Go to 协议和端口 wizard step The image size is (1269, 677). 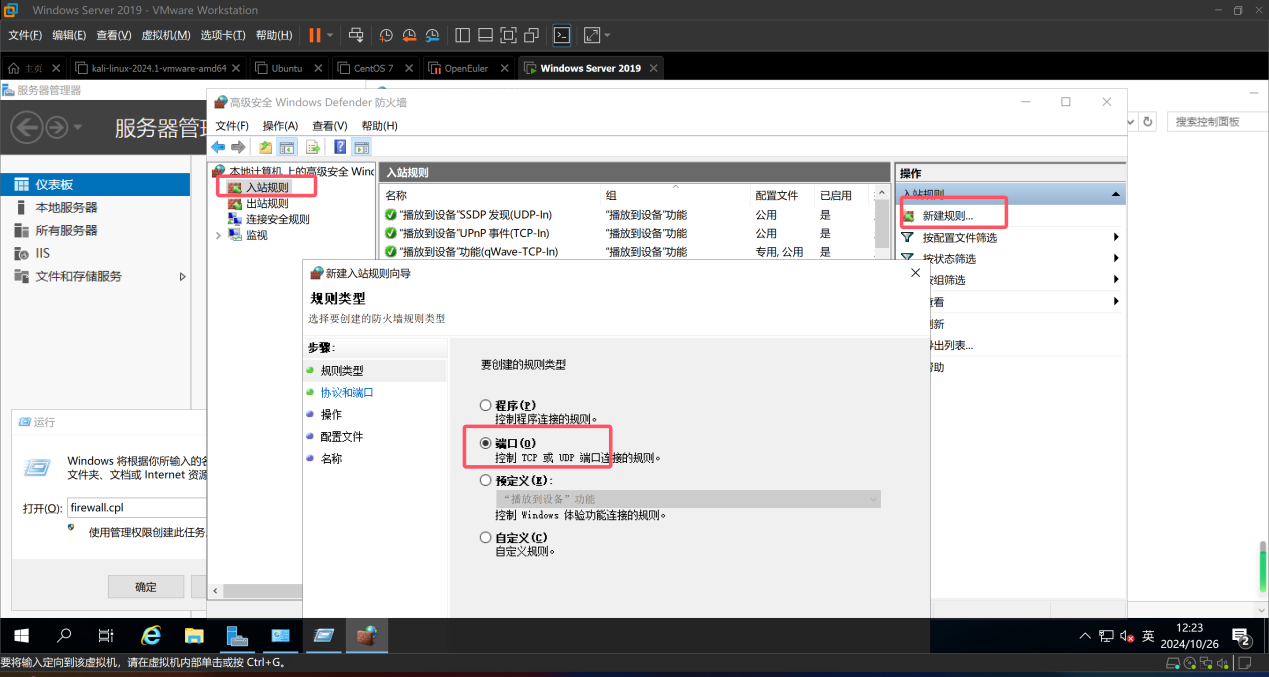347,393
